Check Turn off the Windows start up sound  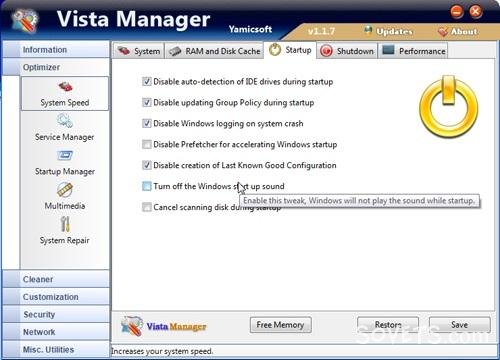point(147,186)
